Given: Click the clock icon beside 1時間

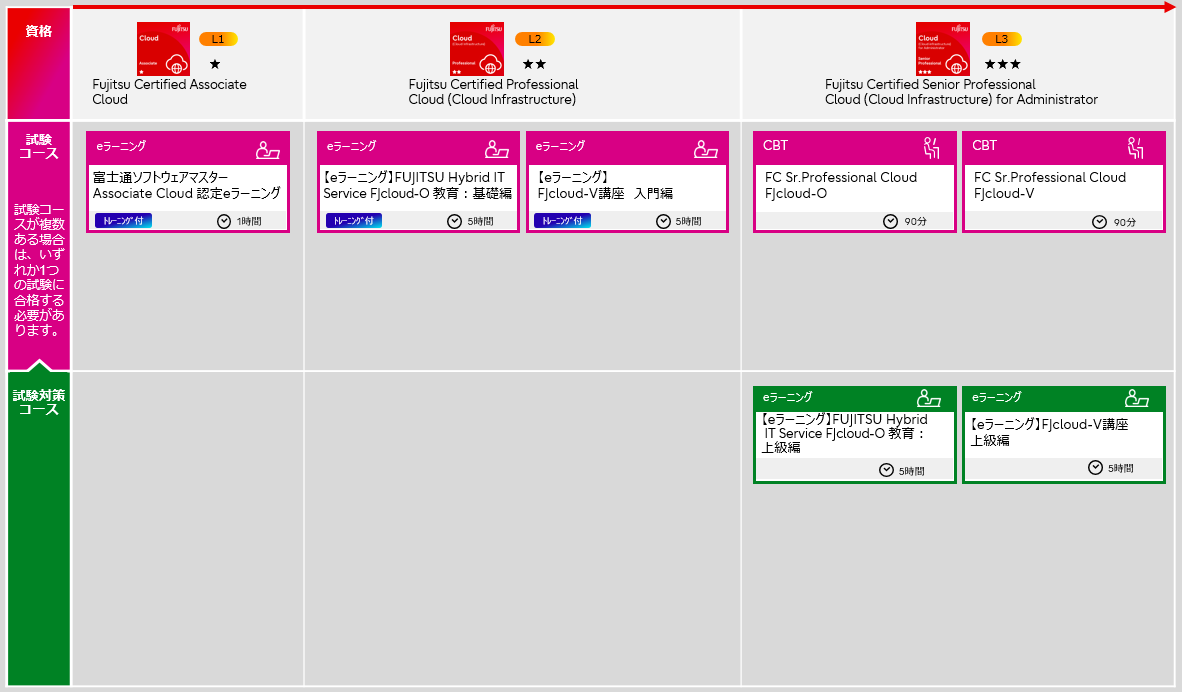Looking at the screenshot, I should point(224,221).
